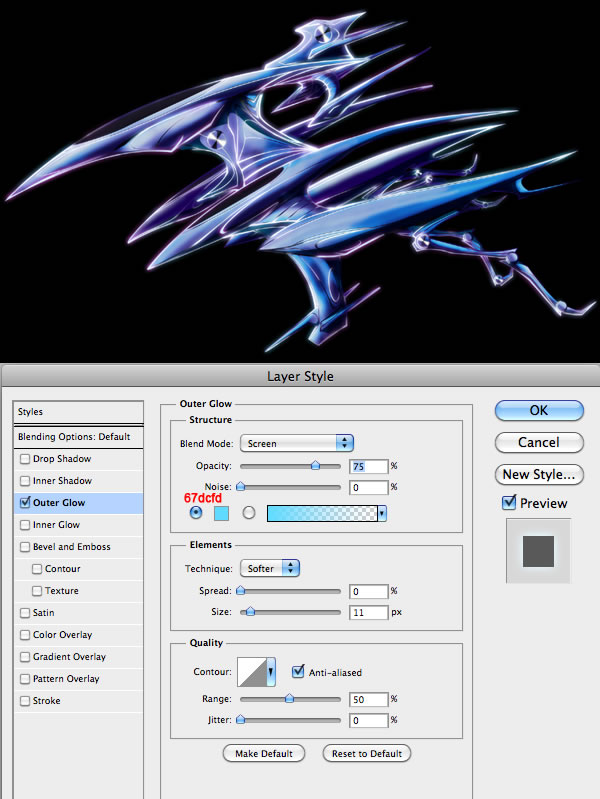Click the Spread value field
This screenshot has height=799, width=600.
coord(369,592)
